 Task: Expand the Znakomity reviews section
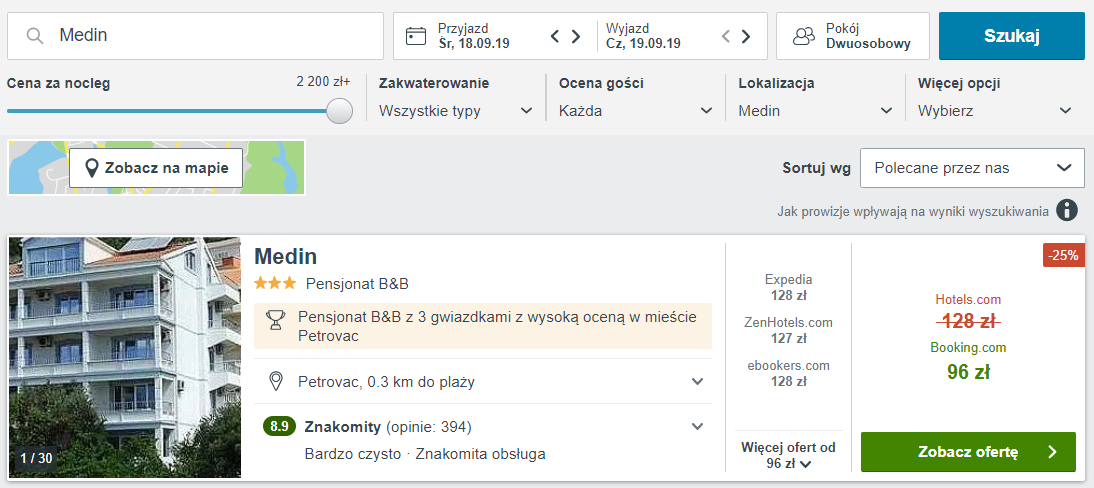697,426
